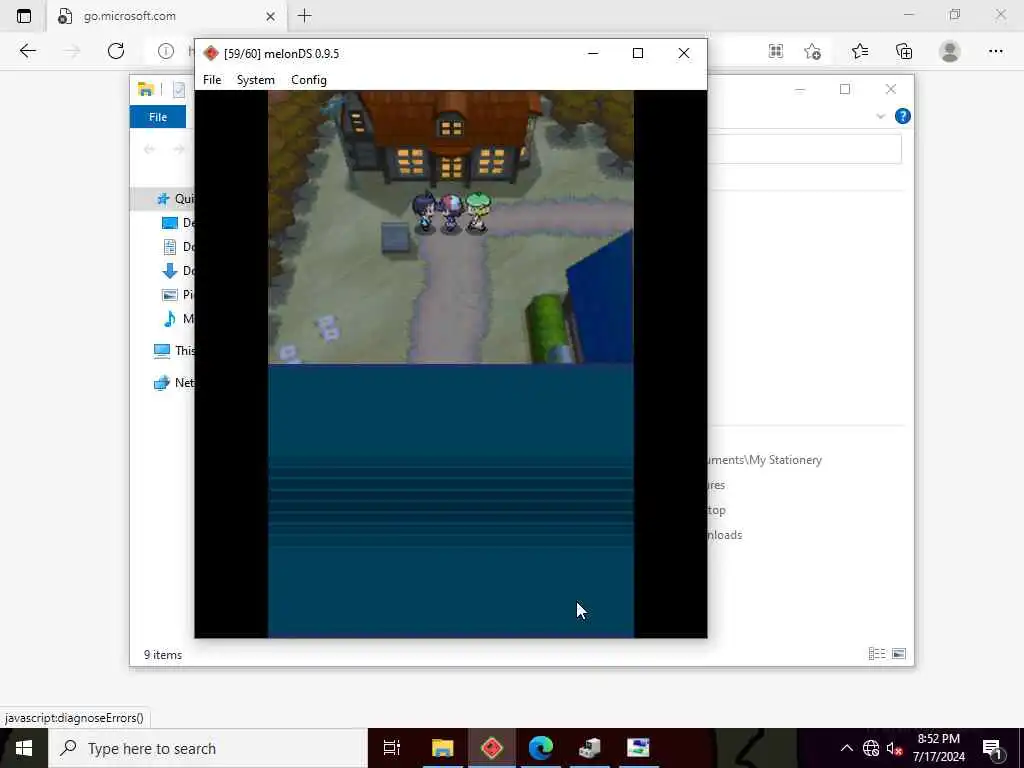Switch to melonDS from the taskbar
The image size is (1024, 768).
click(492, 748)
